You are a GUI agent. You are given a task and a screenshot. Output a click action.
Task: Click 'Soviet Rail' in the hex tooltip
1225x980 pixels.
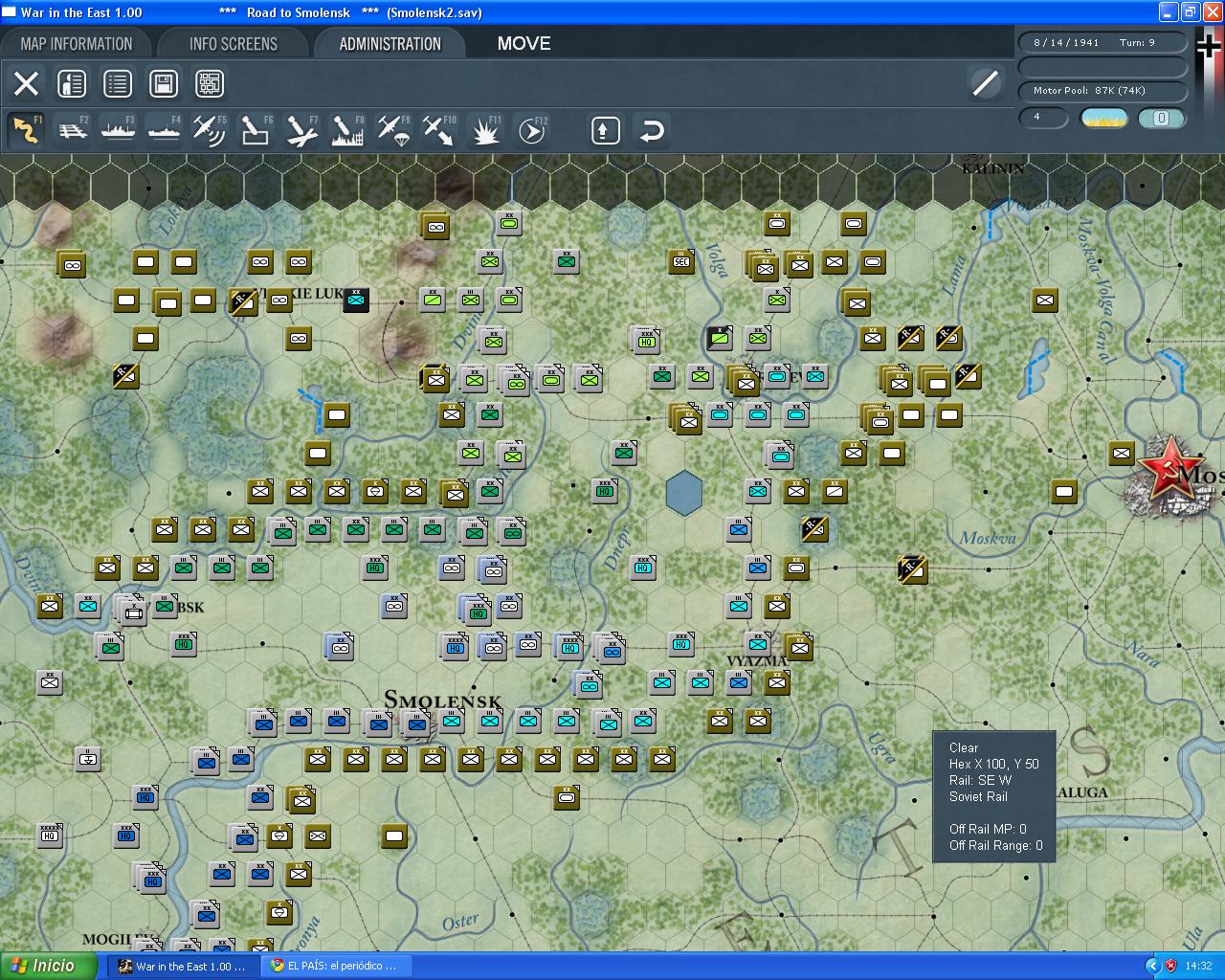pos(978,796)
